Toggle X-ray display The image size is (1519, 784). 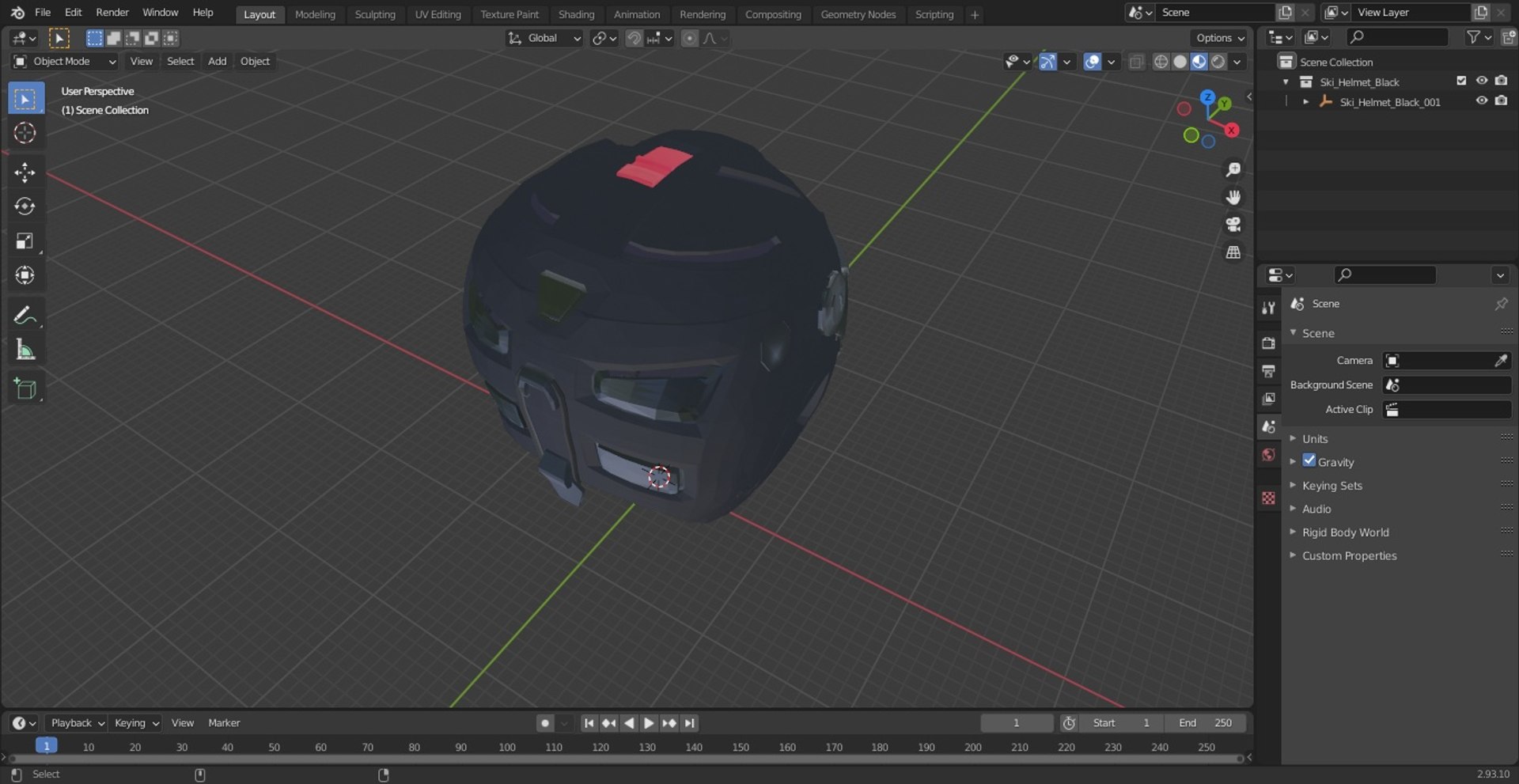(x=1136, y=62)
